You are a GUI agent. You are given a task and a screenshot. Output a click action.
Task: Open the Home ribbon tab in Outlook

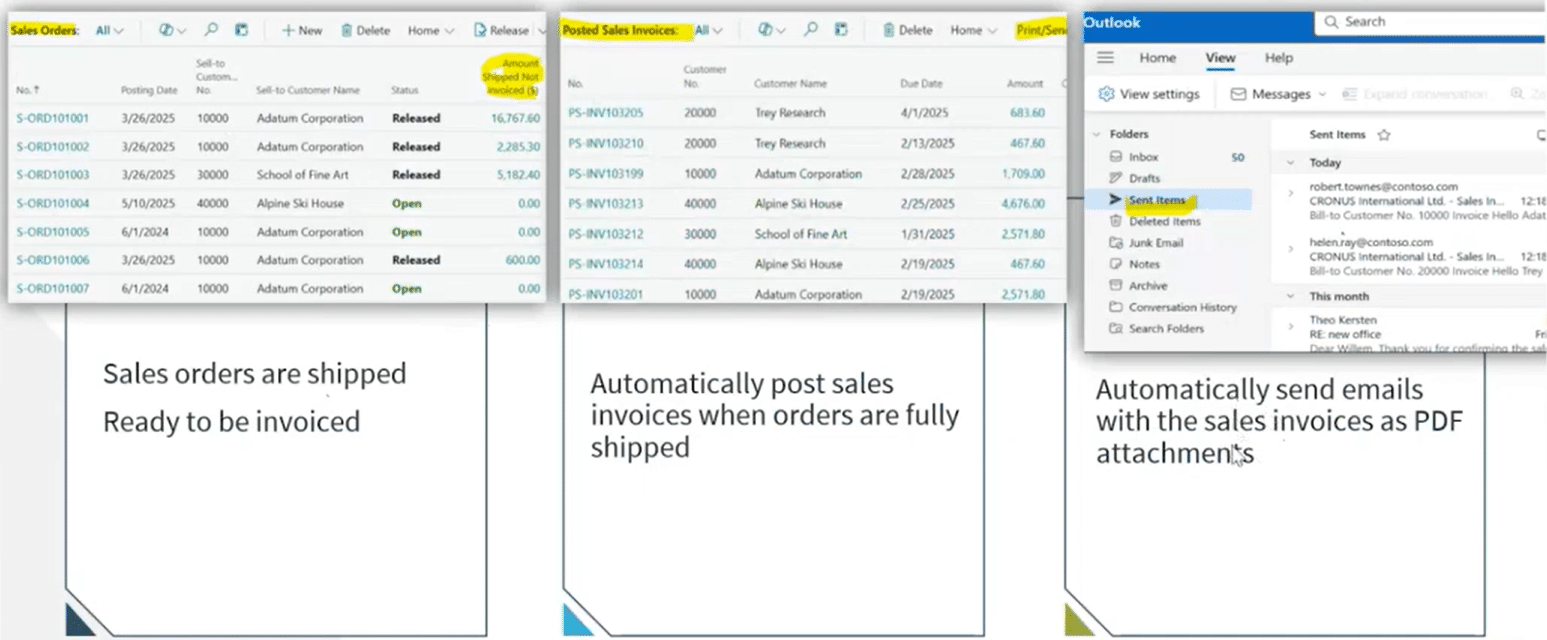(x=1157, y=57)
